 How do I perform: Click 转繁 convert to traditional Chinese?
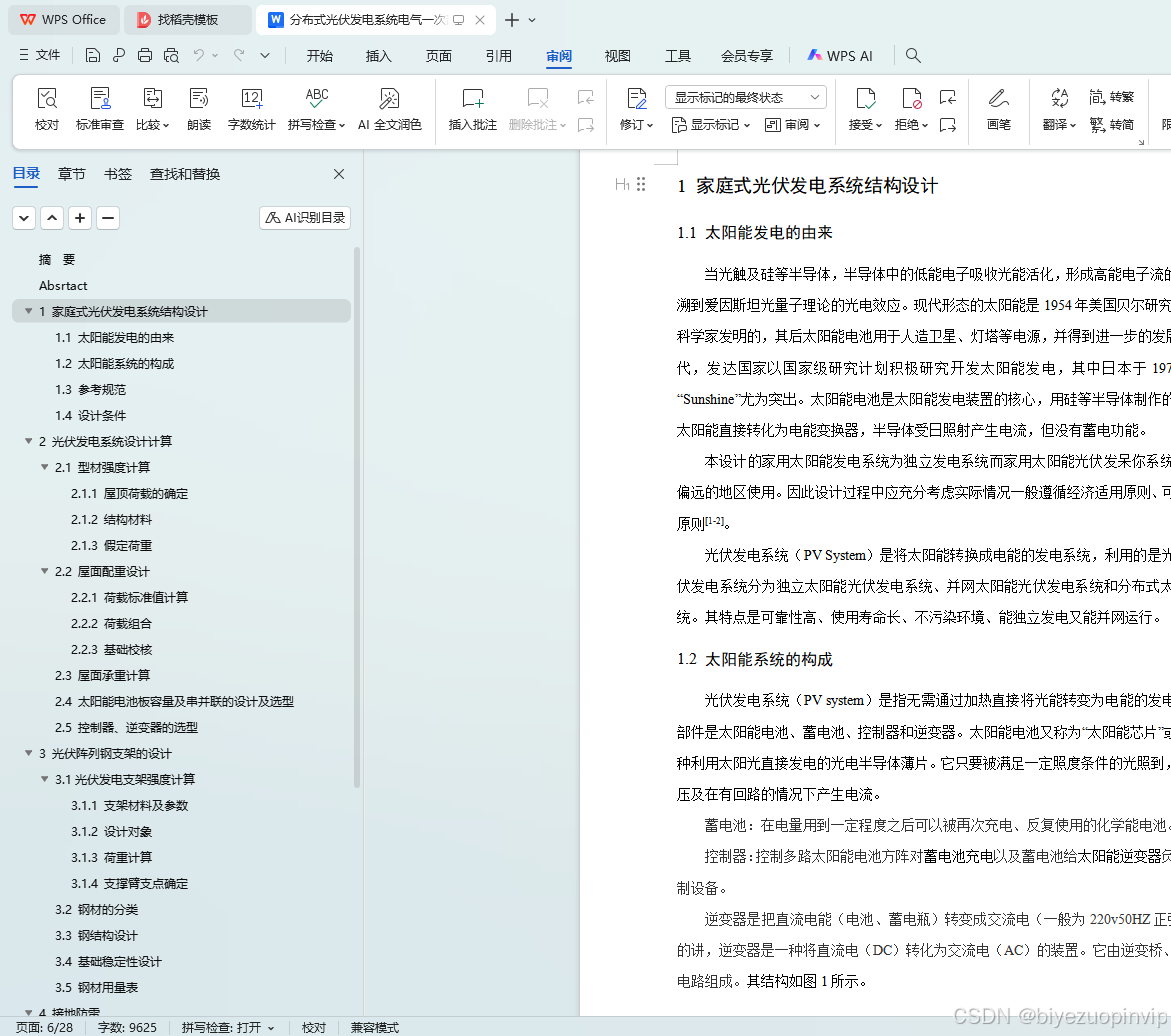[x=1111, y=97]
